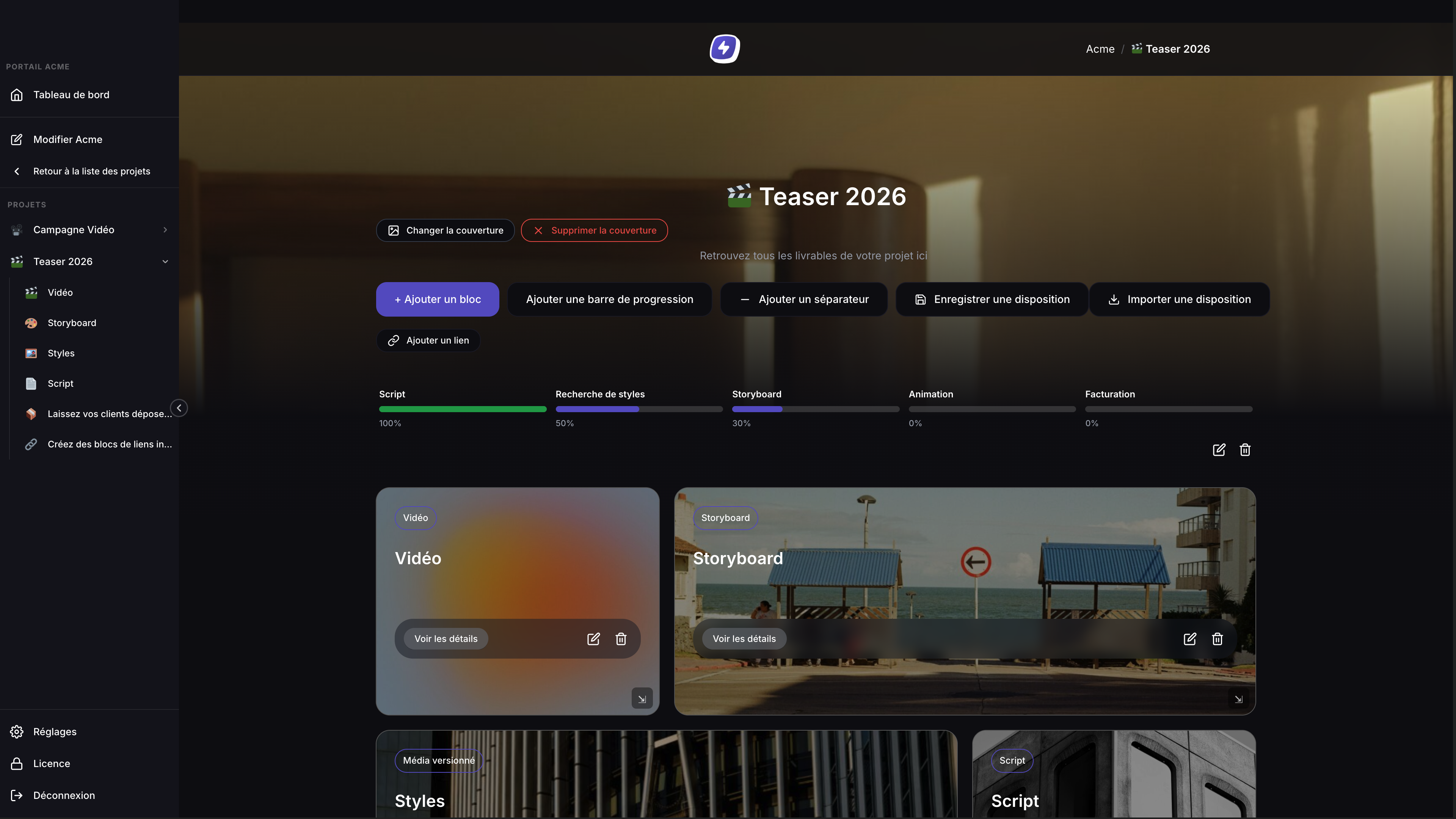The image size is (1456, 819).
Task: Click the + Ajouter un bloc button
Action: [438, 300]
